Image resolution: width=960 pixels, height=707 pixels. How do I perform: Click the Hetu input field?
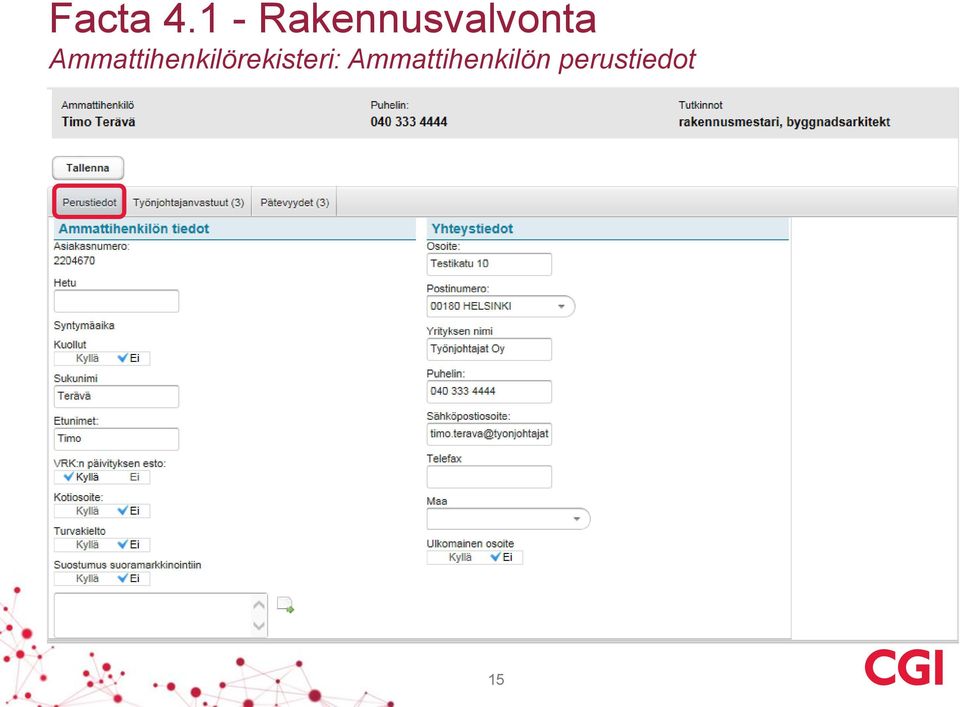[x=116, y=301]
